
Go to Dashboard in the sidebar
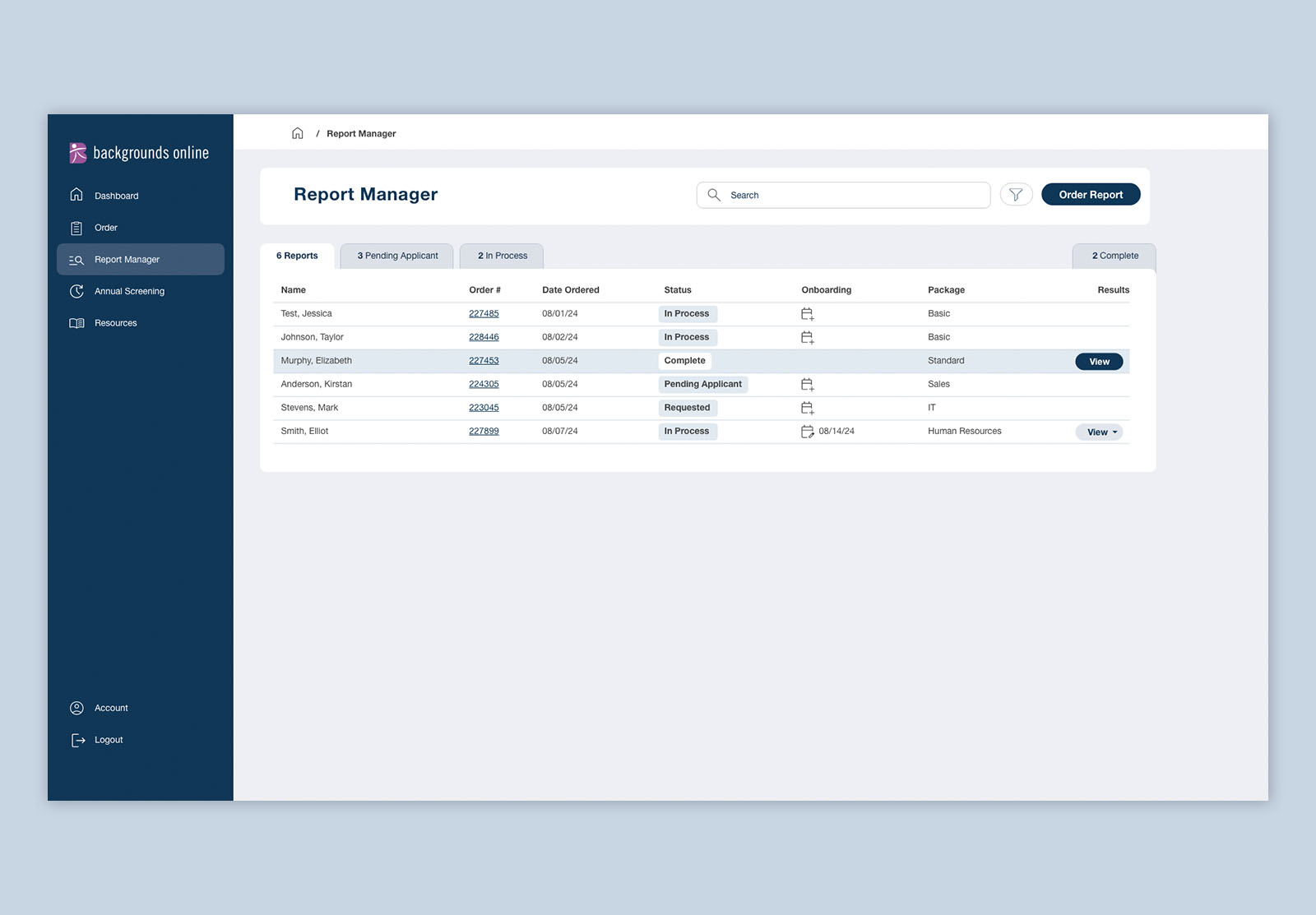[116, 196]
